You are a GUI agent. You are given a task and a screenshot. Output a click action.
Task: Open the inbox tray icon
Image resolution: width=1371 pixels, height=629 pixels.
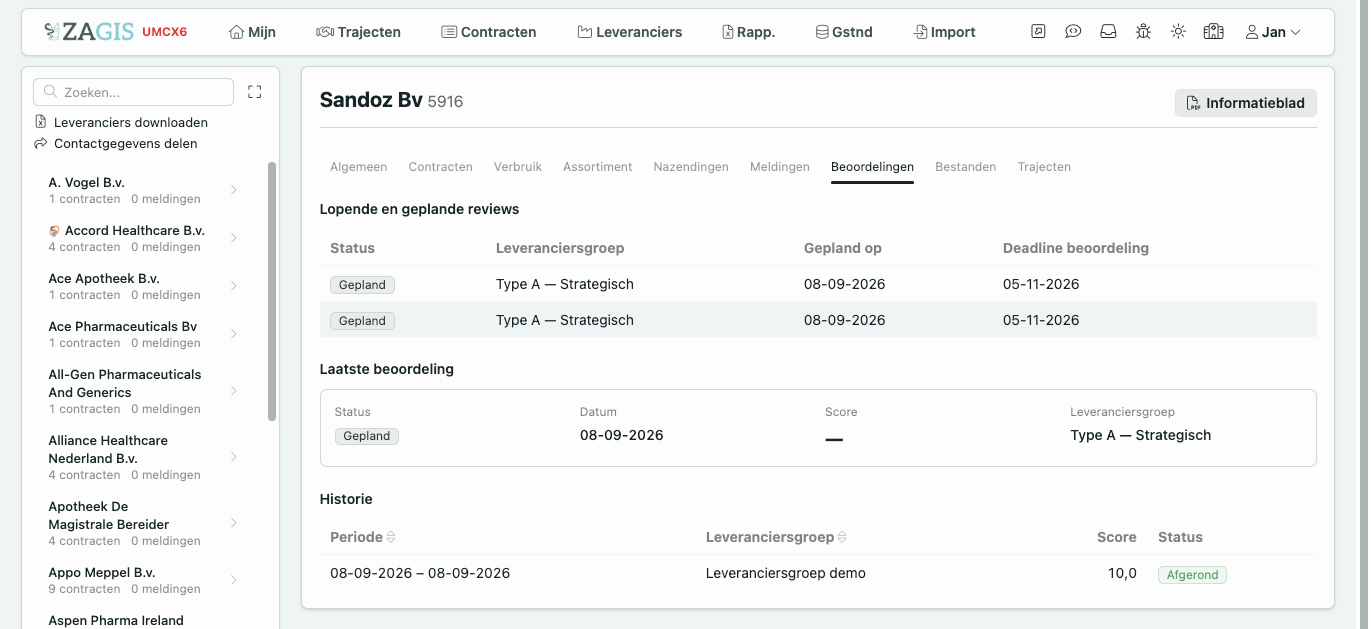[1108, 32]
